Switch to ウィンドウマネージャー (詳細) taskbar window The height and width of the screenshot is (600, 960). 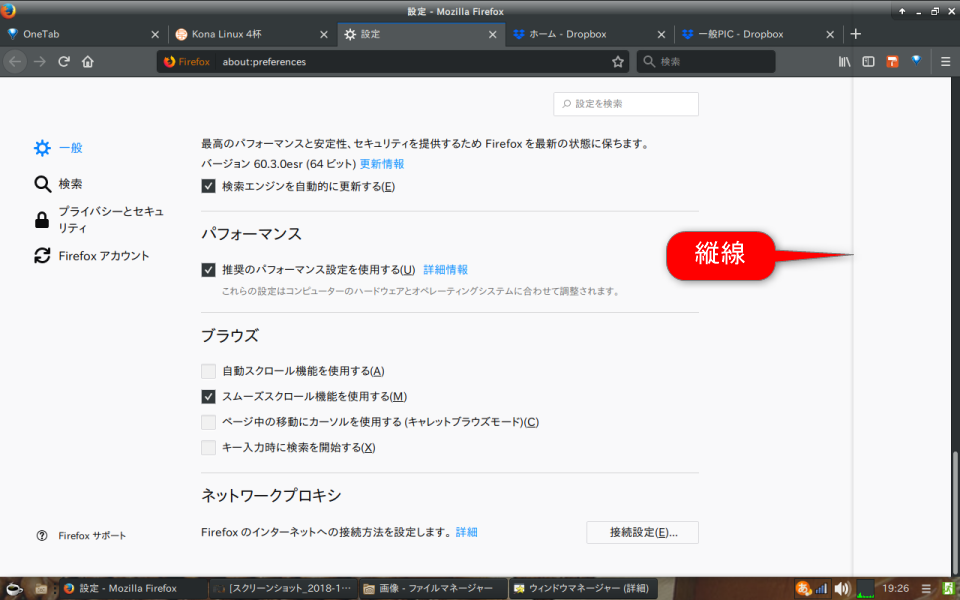[583, 589]
